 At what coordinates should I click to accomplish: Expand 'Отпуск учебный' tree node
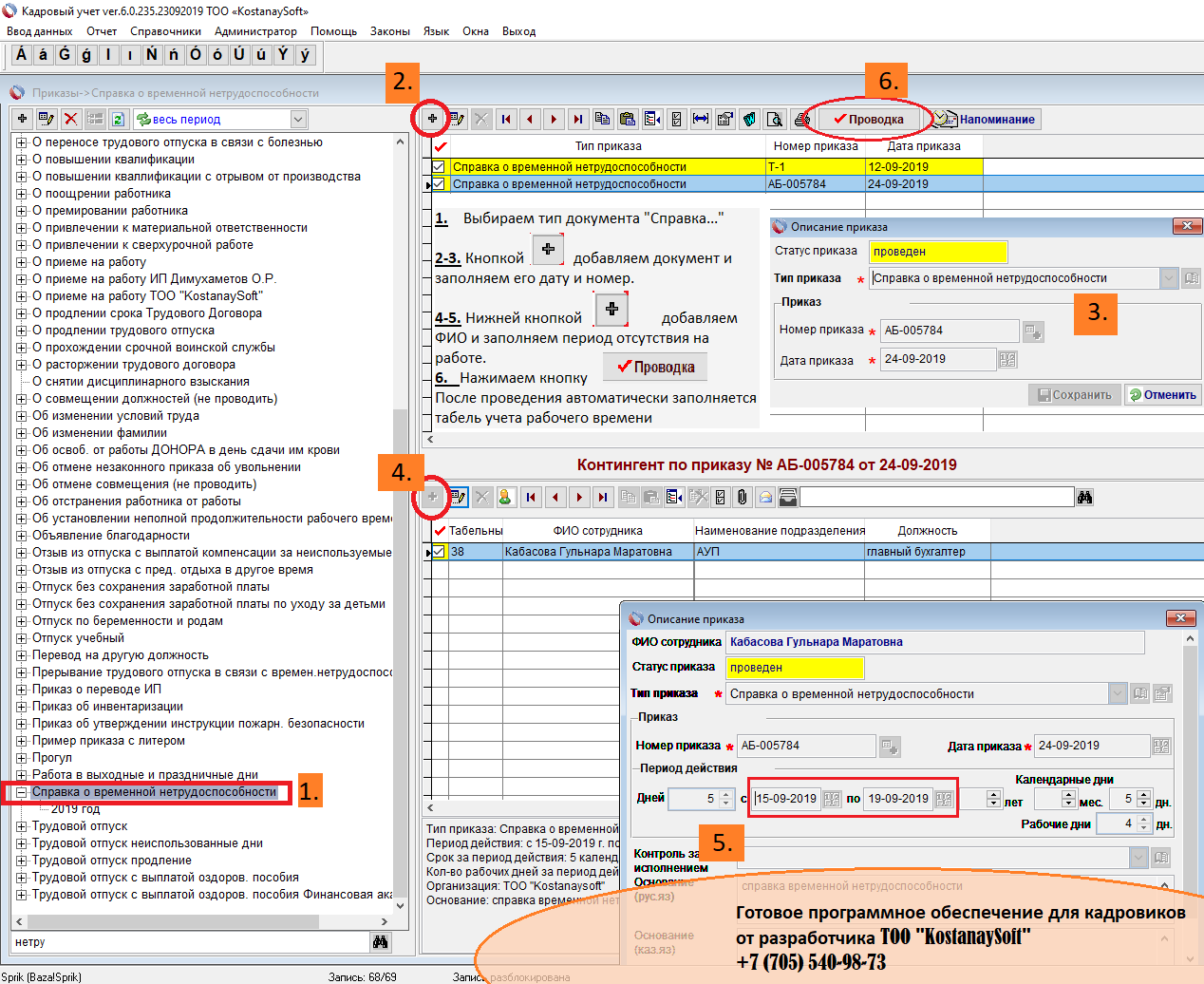[x=21, y=638]
